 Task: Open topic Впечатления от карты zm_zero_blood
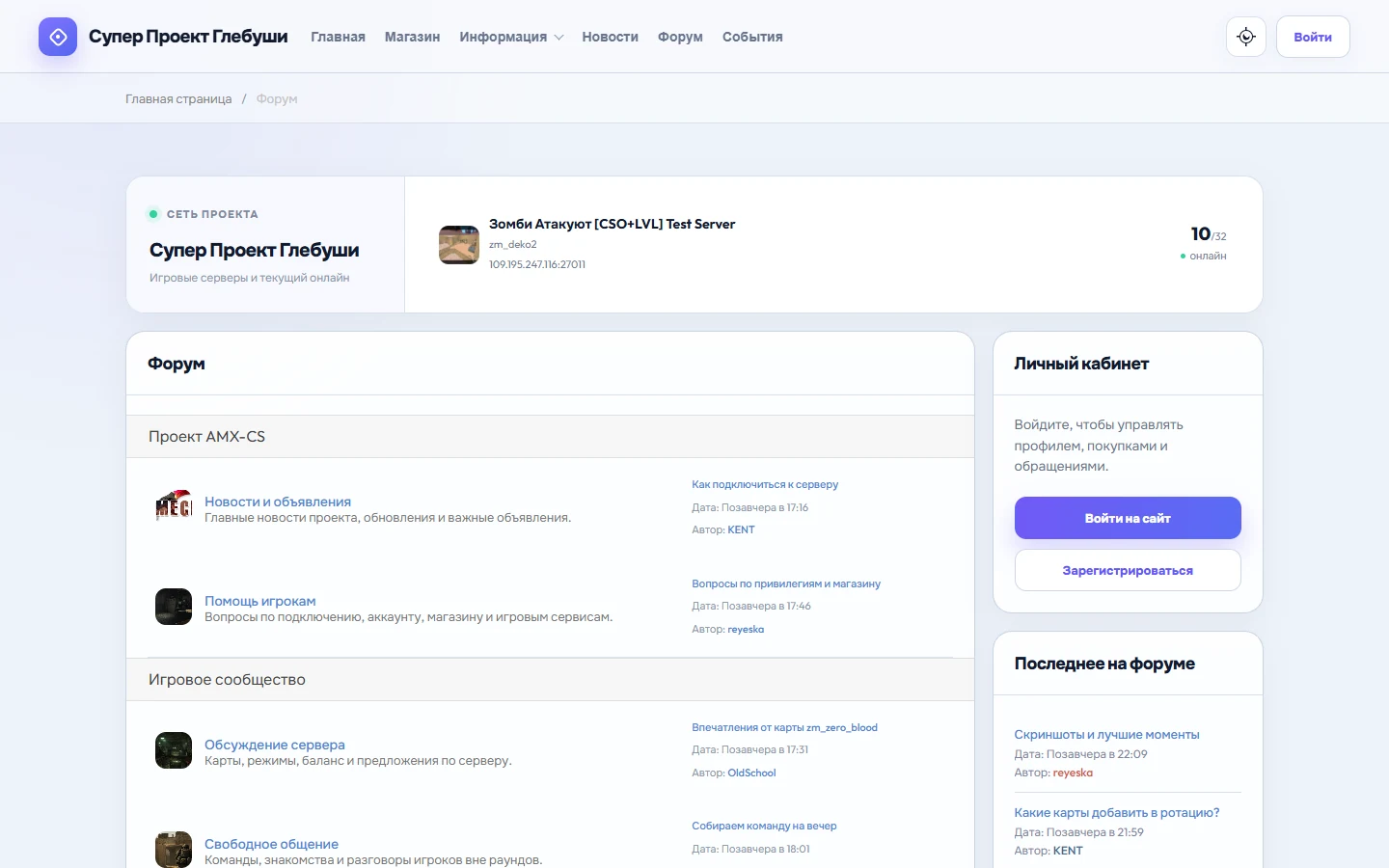[x=784, y=727]
